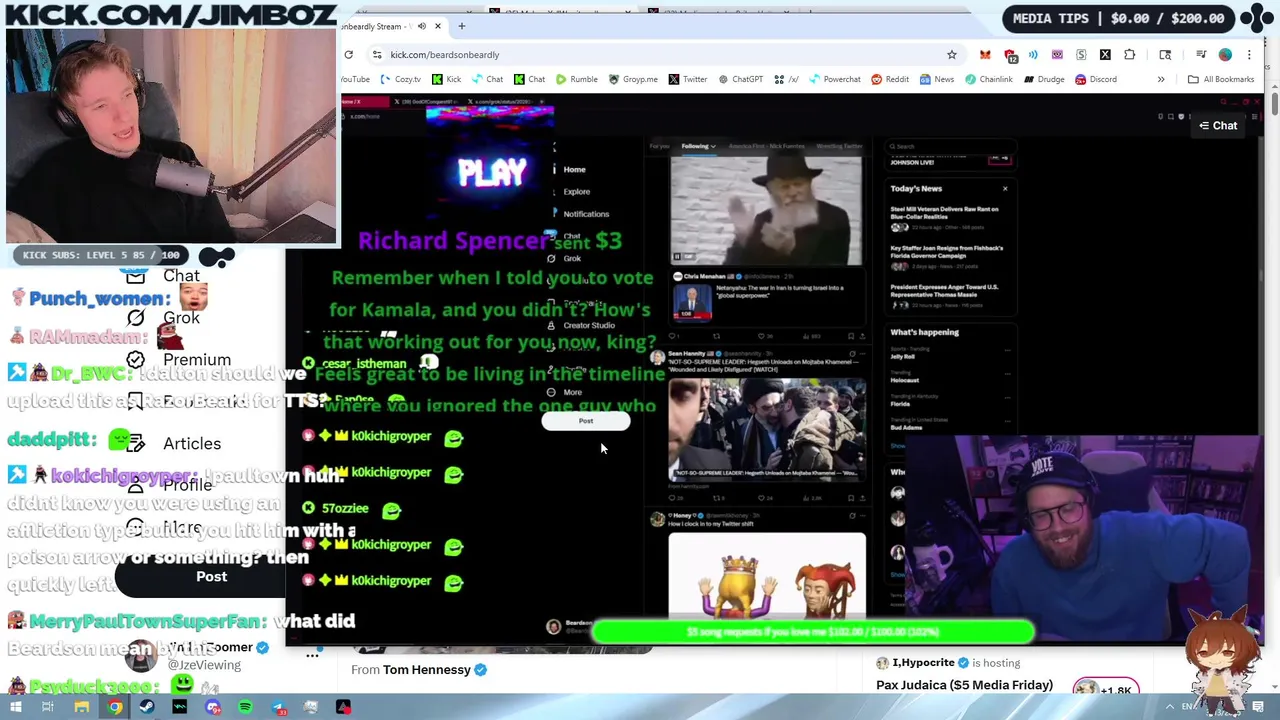Viewport: 1280px width, 720px height.
Task: Open the Powerchat bookmark
Action: 835,79
